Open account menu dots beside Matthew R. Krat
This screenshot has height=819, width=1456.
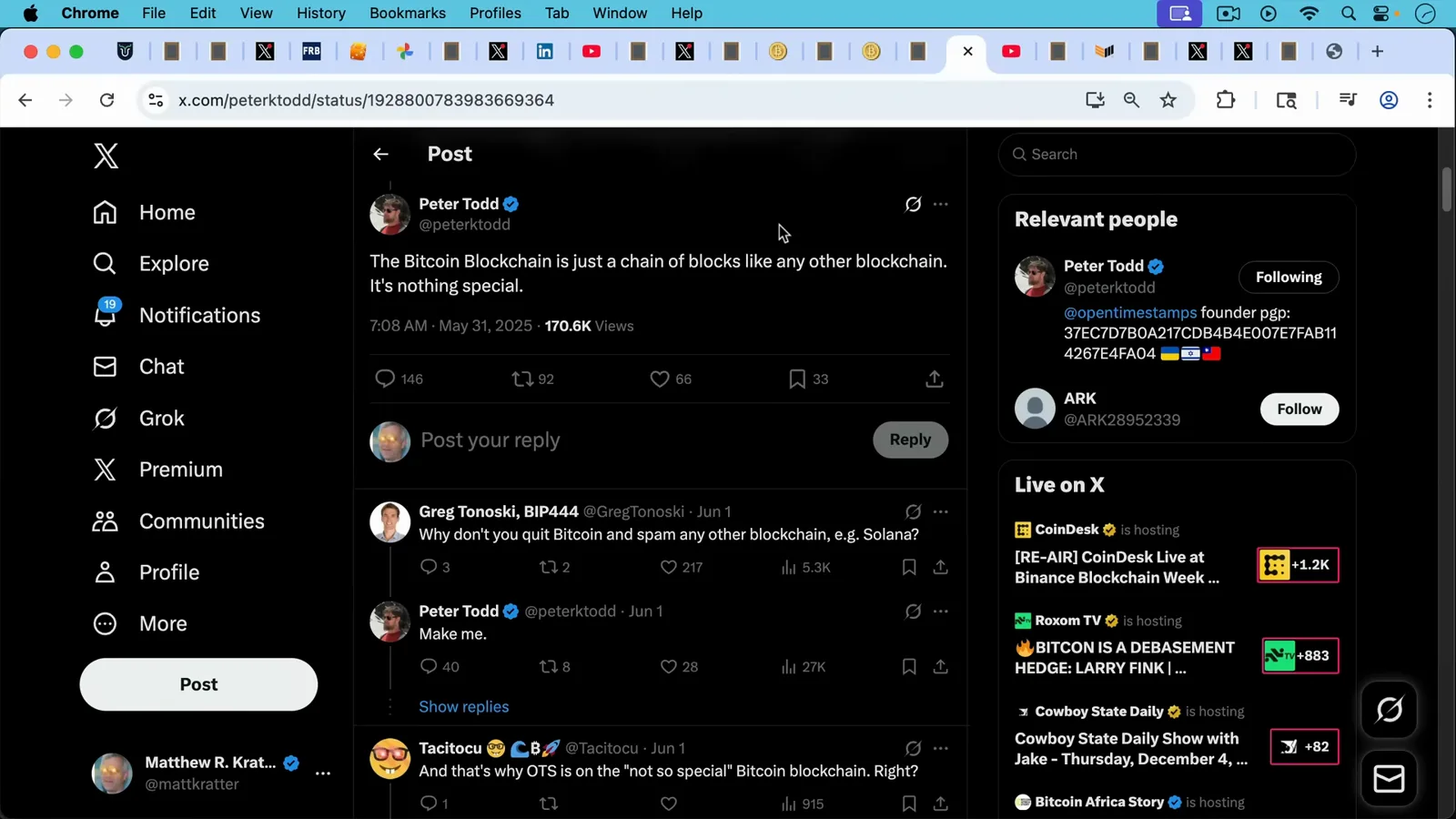coord(323,773)
